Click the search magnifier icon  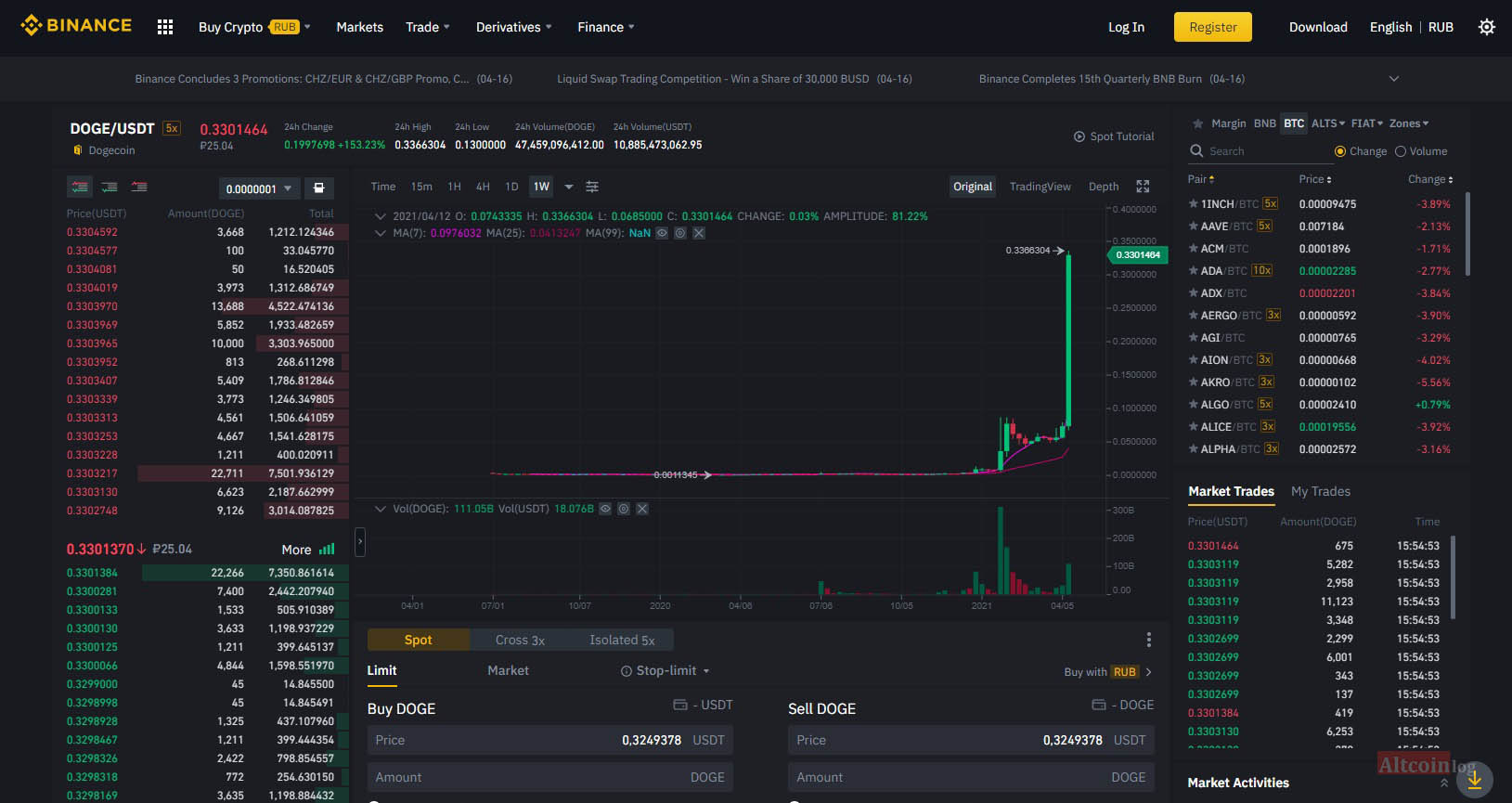(x=1196, y=150)
